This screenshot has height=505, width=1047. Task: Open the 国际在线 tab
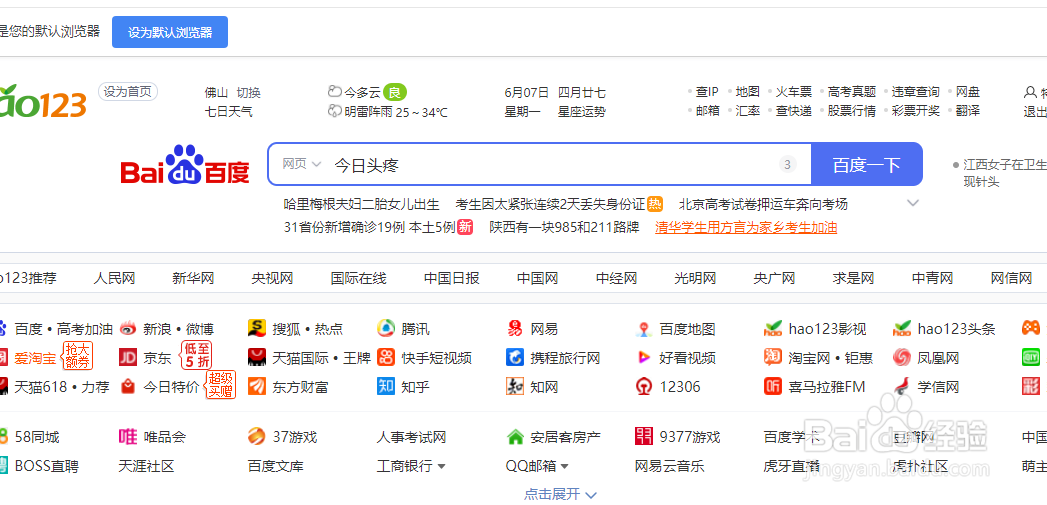pyautogui.click(x=359, y=279)
